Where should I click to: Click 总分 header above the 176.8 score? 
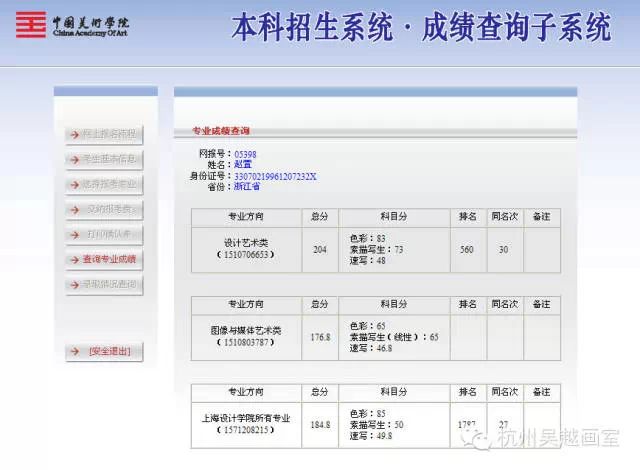point(320,304)
